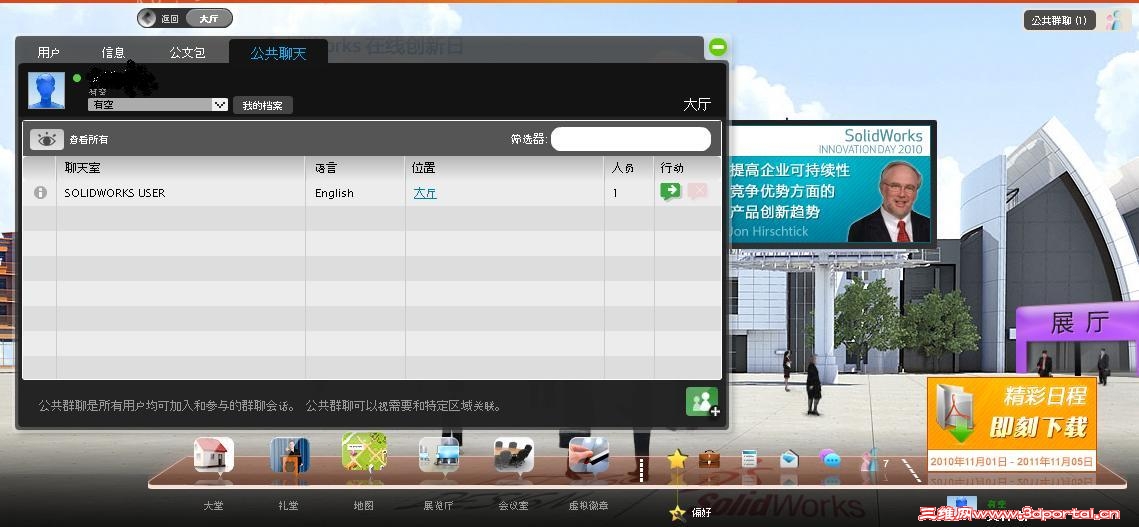
Task: Click the back arrow 返回 icon
Action: [x=147, y=18]
